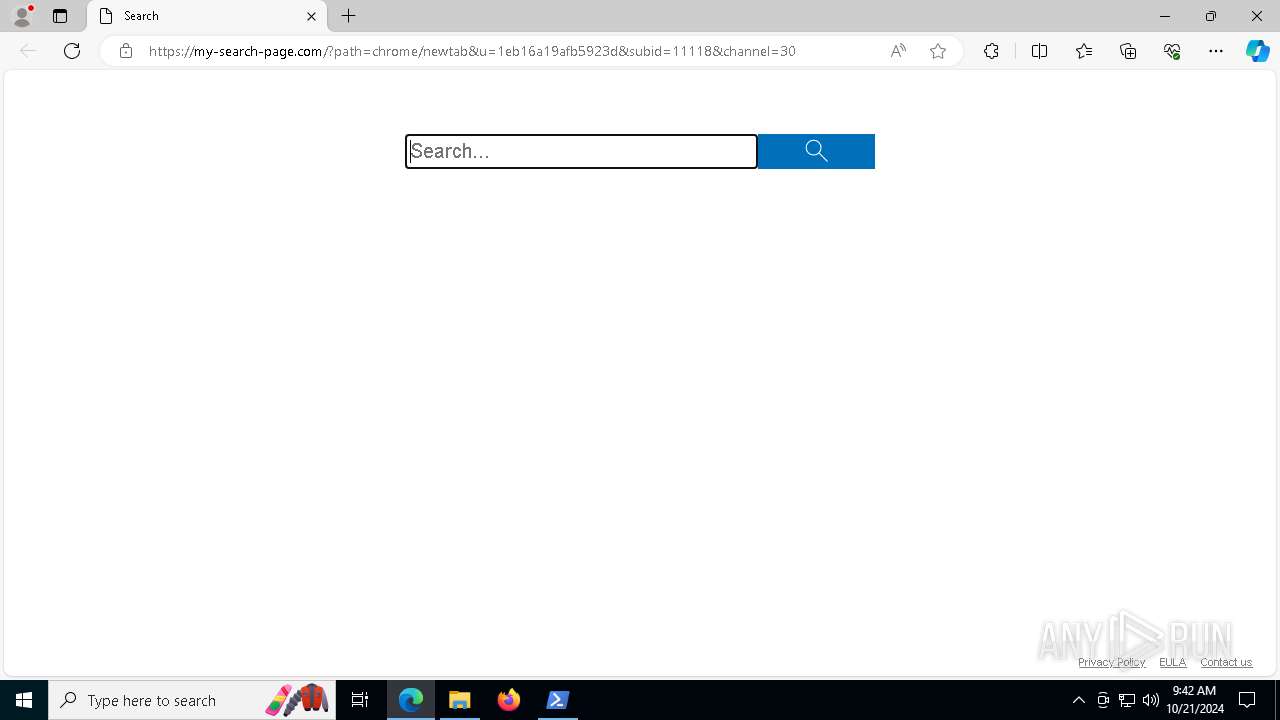1280x720 pixels.
Task: Open the network status tray icon
Action: pos(1127,700)
